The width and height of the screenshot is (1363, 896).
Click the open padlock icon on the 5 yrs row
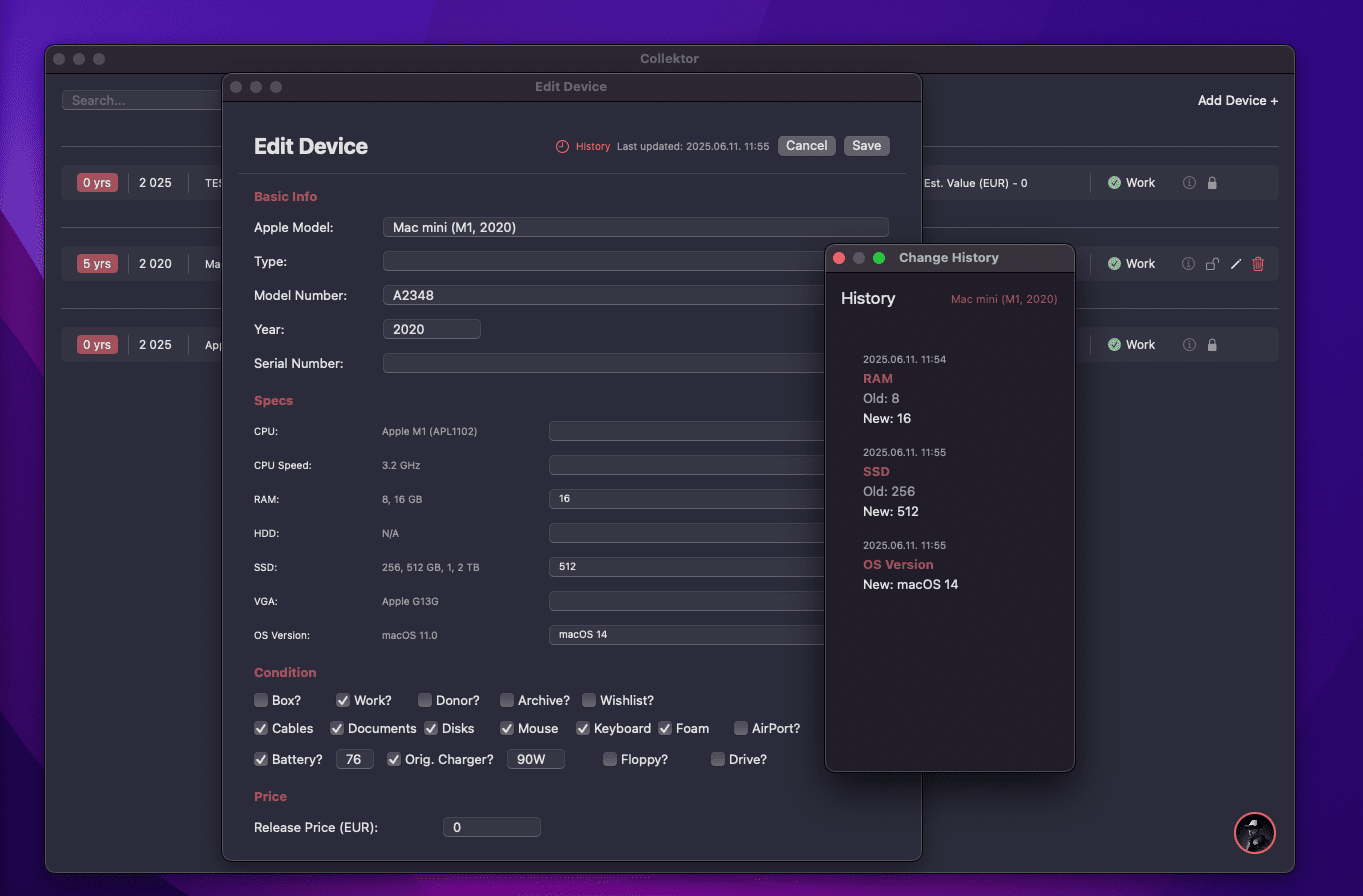(1212, 264)
